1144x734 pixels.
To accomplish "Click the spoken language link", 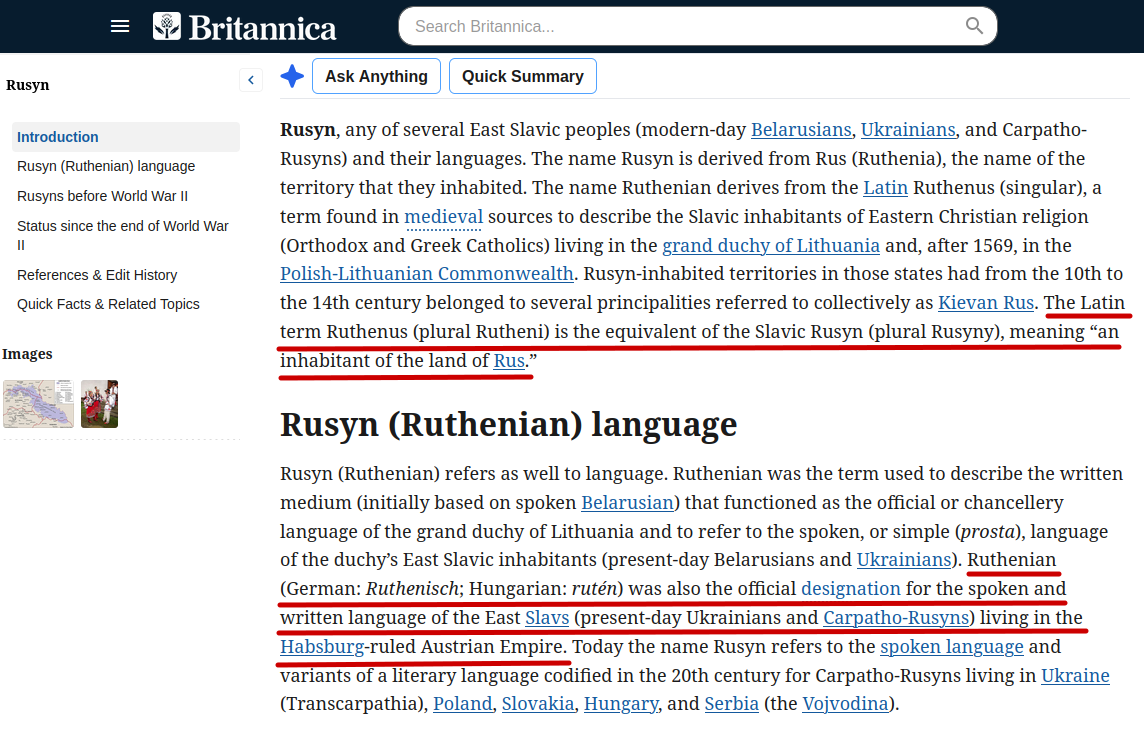I will click(x=951, y=647).
